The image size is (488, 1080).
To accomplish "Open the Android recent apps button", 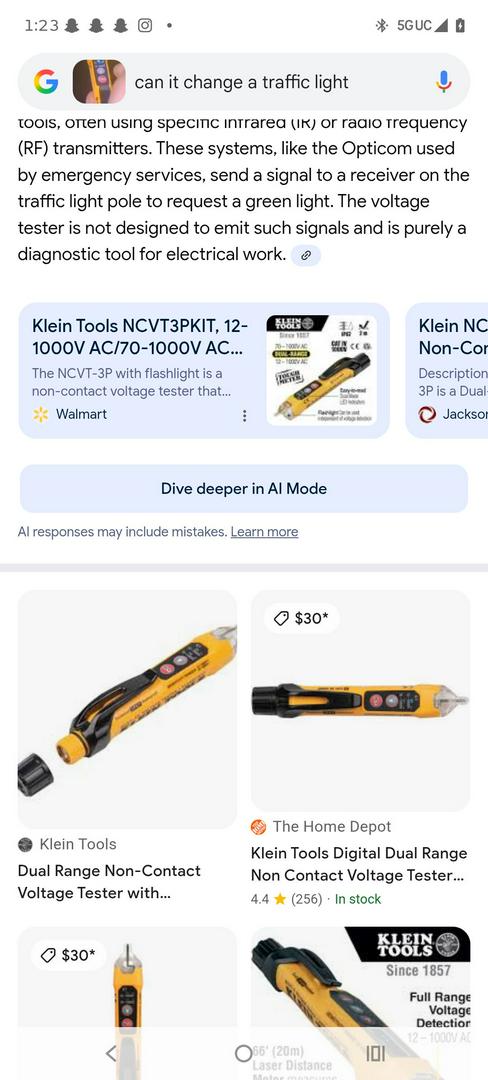I will point(375,1053).
